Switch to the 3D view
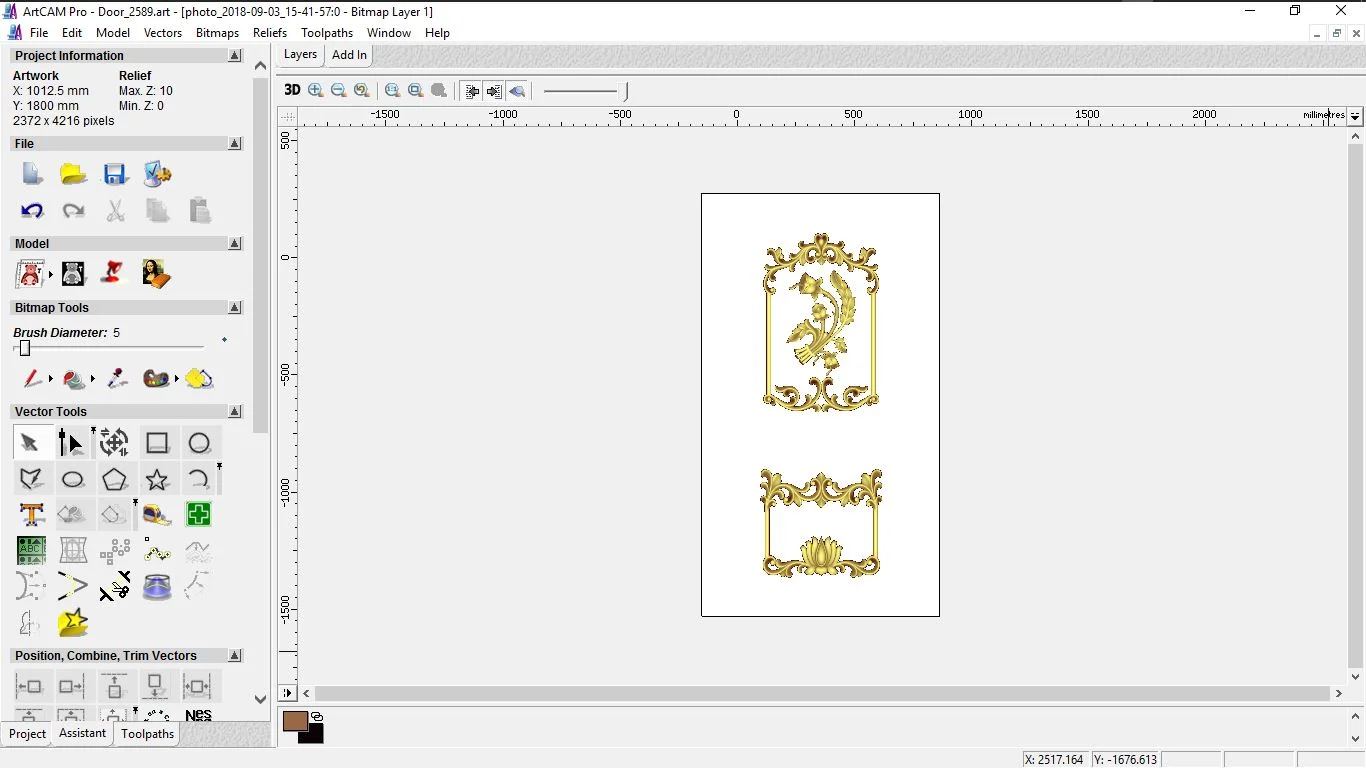1366x768 pixels. click(x=292, y=90)
